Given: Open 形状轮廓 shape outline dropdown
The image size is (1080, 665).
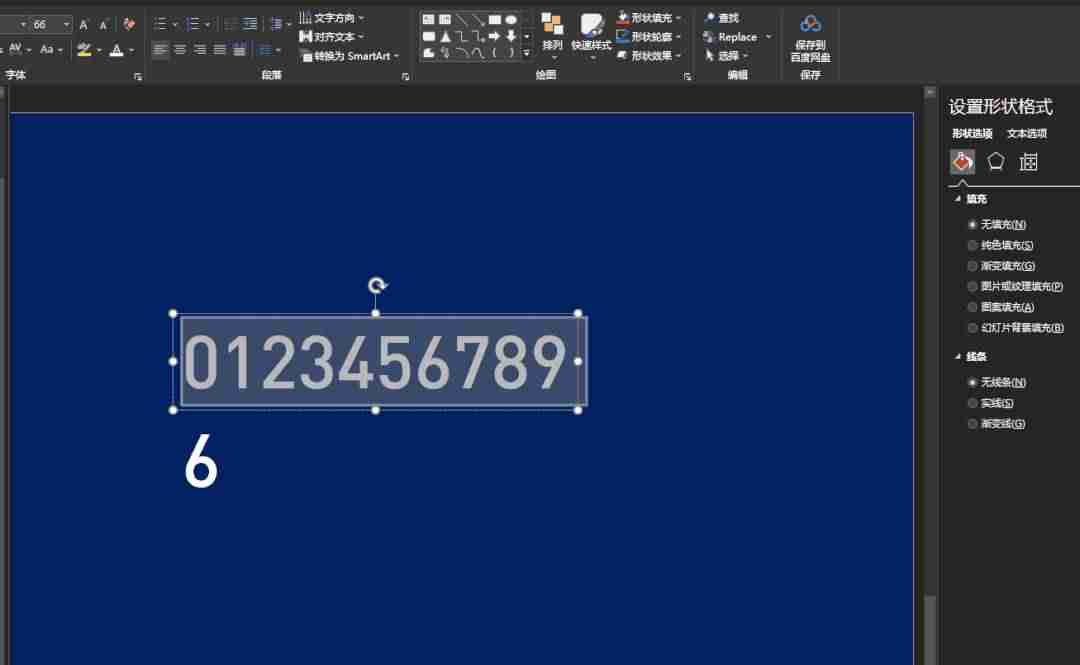Looking at the screenshot, I should click(648, 37).
